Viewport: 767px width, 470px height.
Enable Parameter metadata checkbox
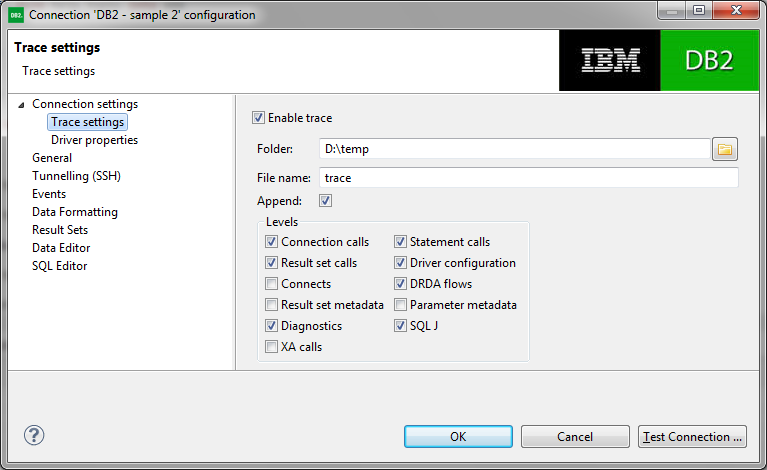pyautogui.click(x=400, y=305)
